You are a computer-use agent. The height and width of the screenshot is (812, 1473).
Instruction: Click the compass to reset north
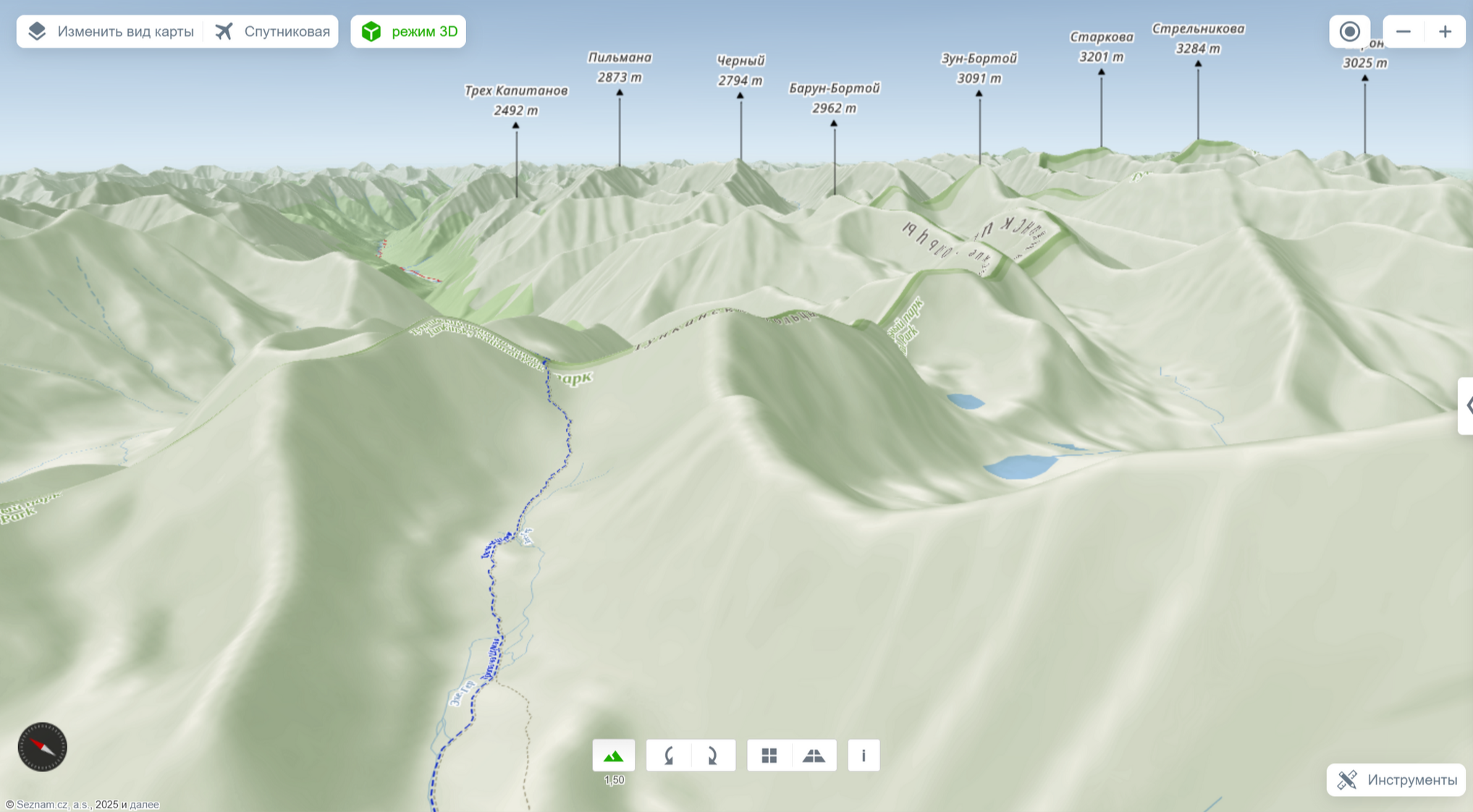click(42, 746)
